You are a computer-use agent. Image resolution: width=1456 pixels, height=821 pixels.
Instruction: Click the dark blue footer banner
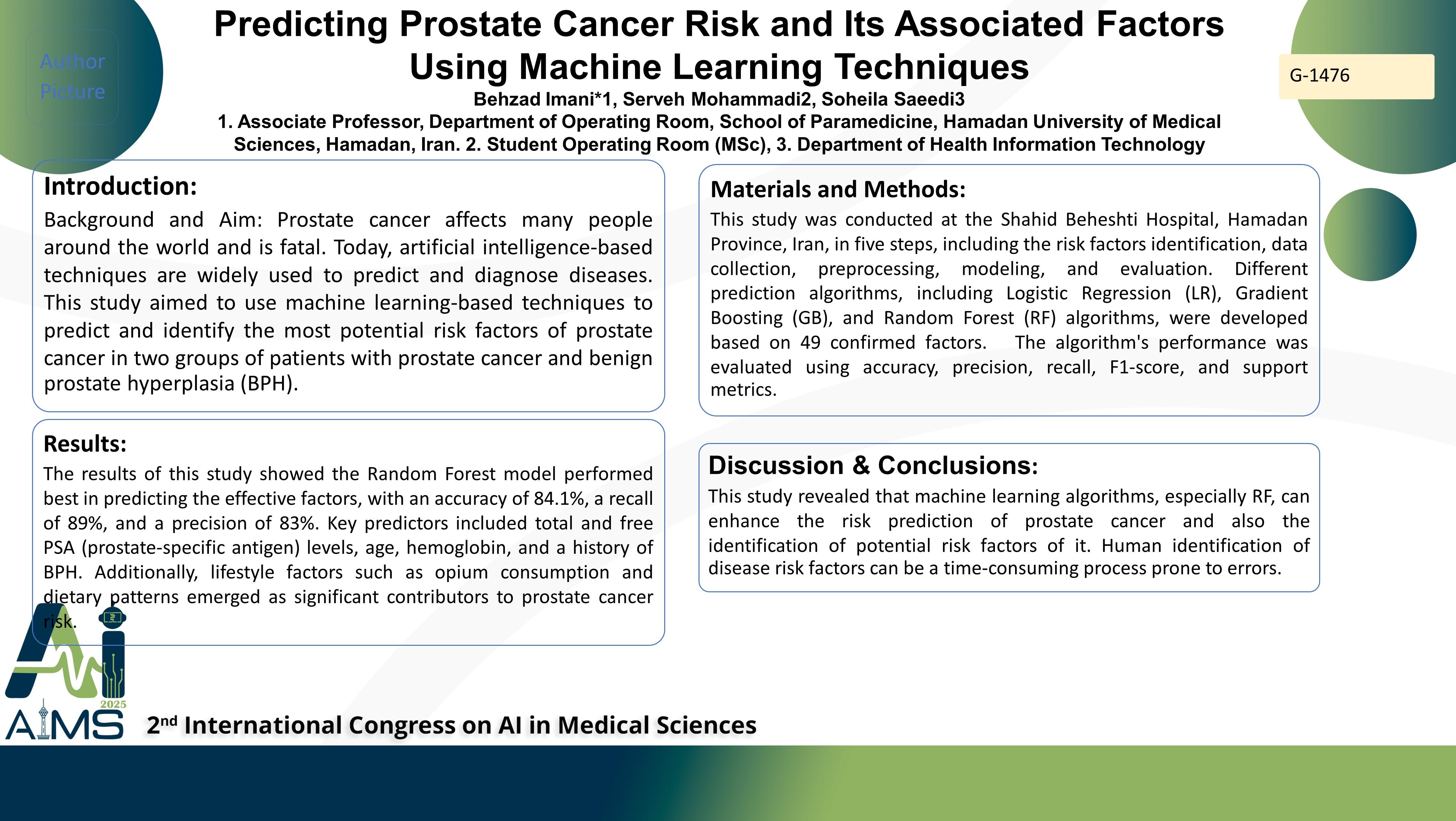point(728,783)
